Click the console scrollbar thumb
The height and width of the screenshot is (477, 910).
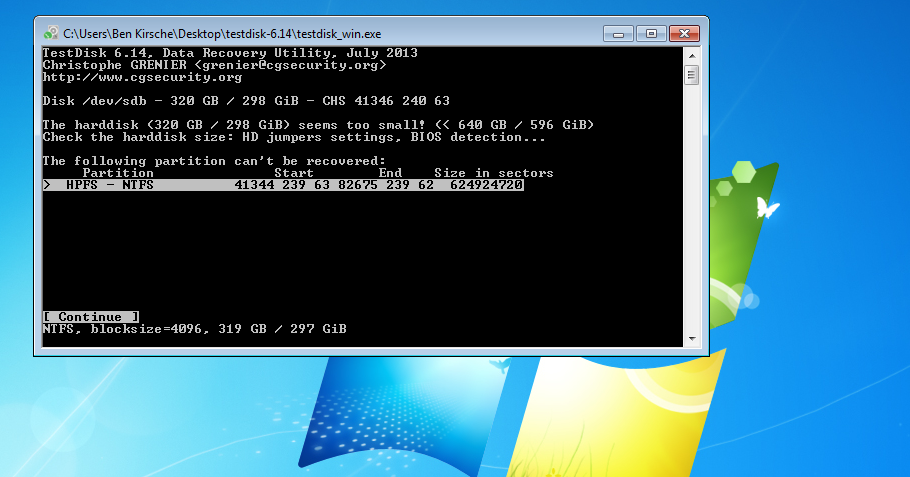click(x=691, y=75)
